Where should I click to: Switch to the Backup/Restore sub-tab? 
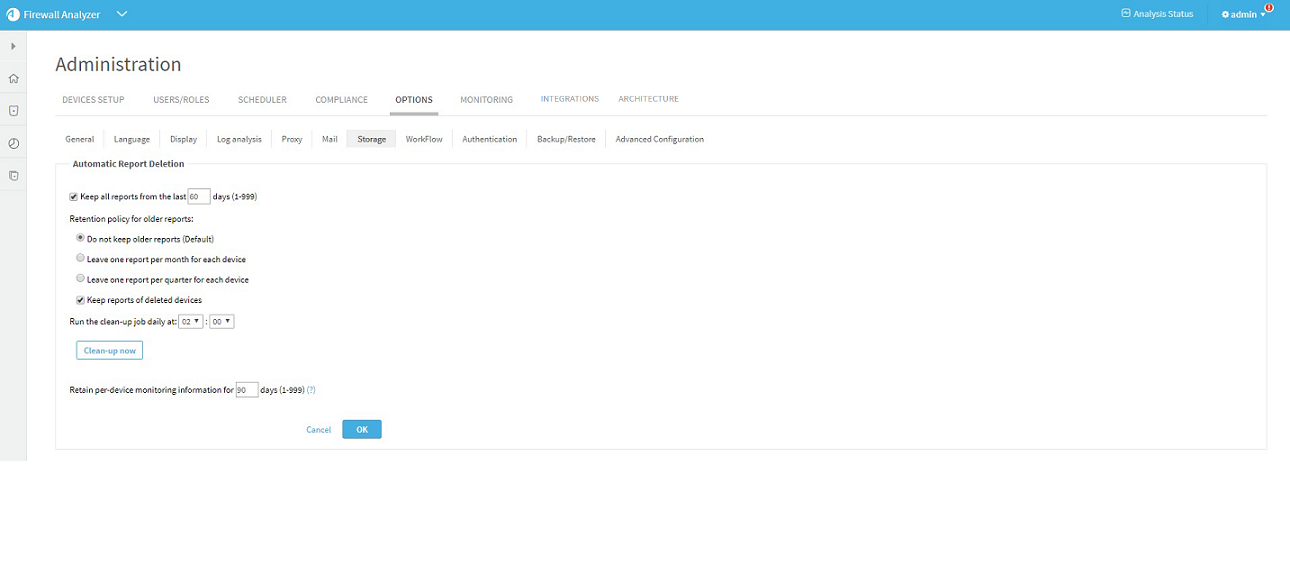566,139
